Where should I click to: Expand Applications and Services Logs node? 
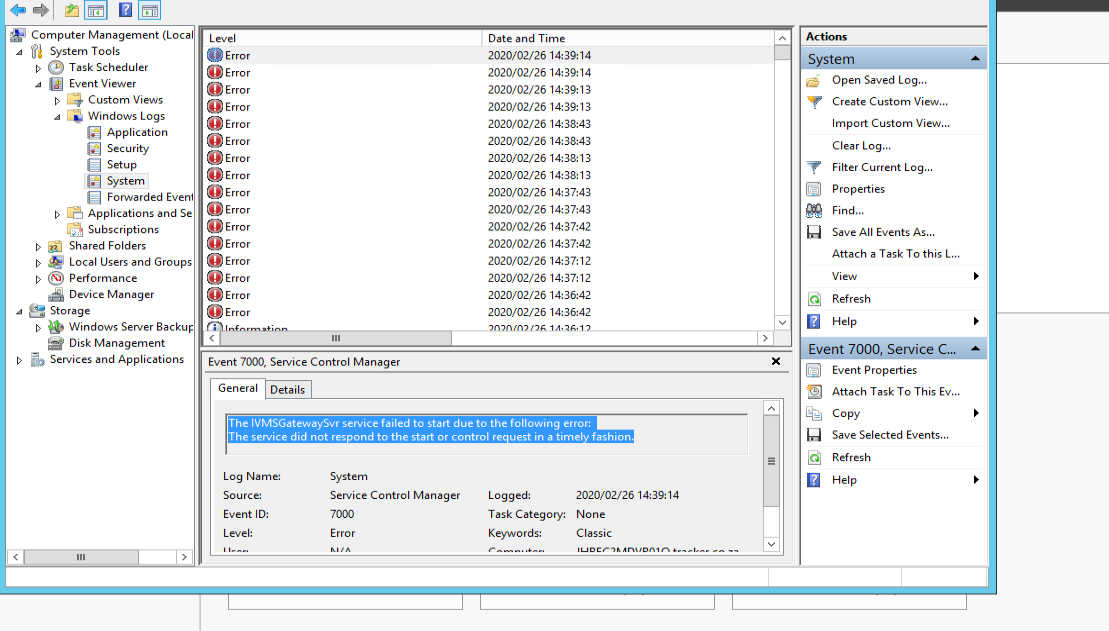(57, 214)
